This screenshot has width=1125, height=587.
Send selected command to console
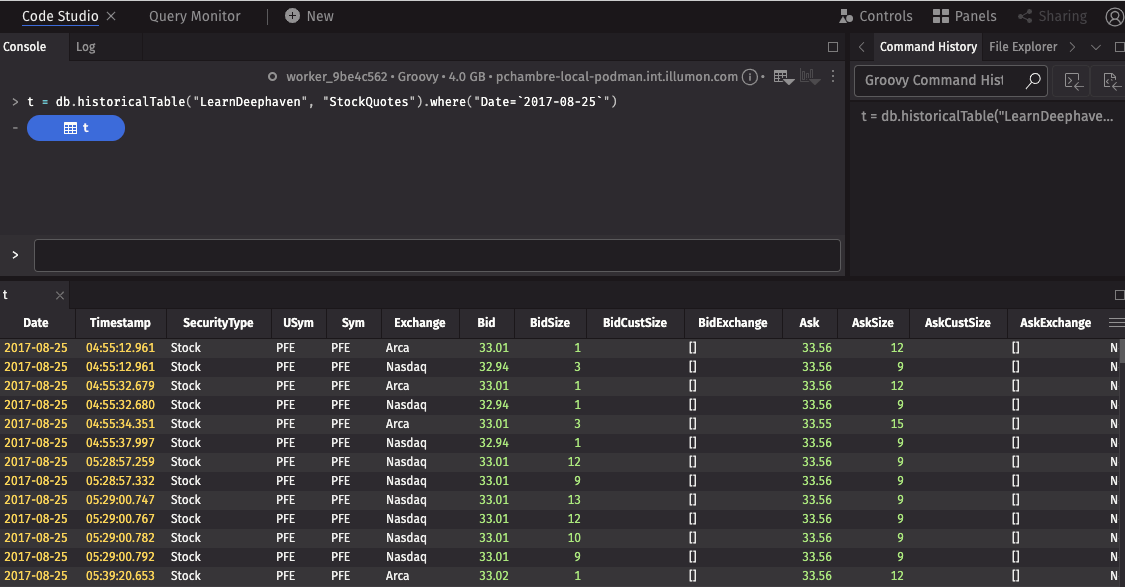point(1074,81)
